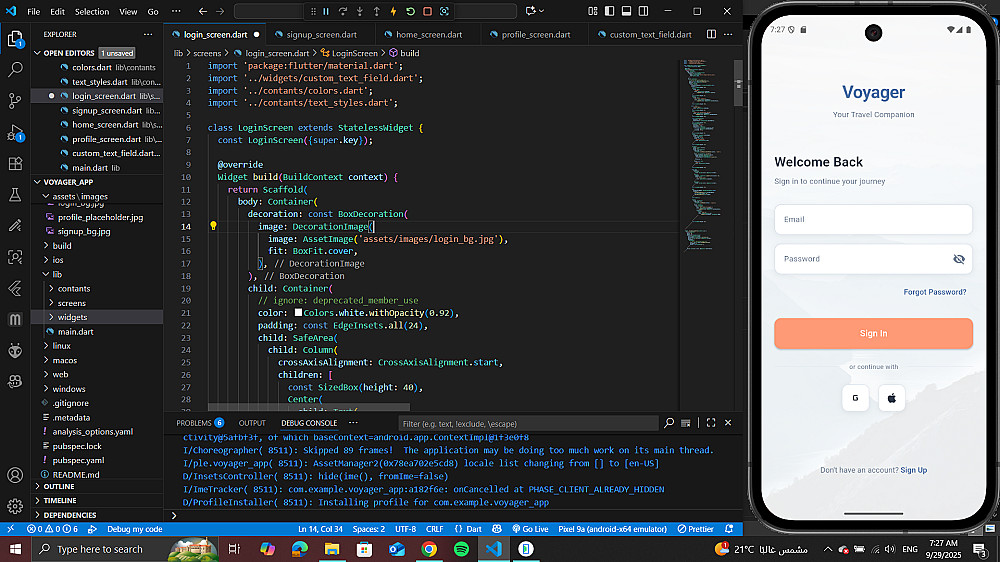
Task: Open the Run and Debug view
Action: pos(15,133)
